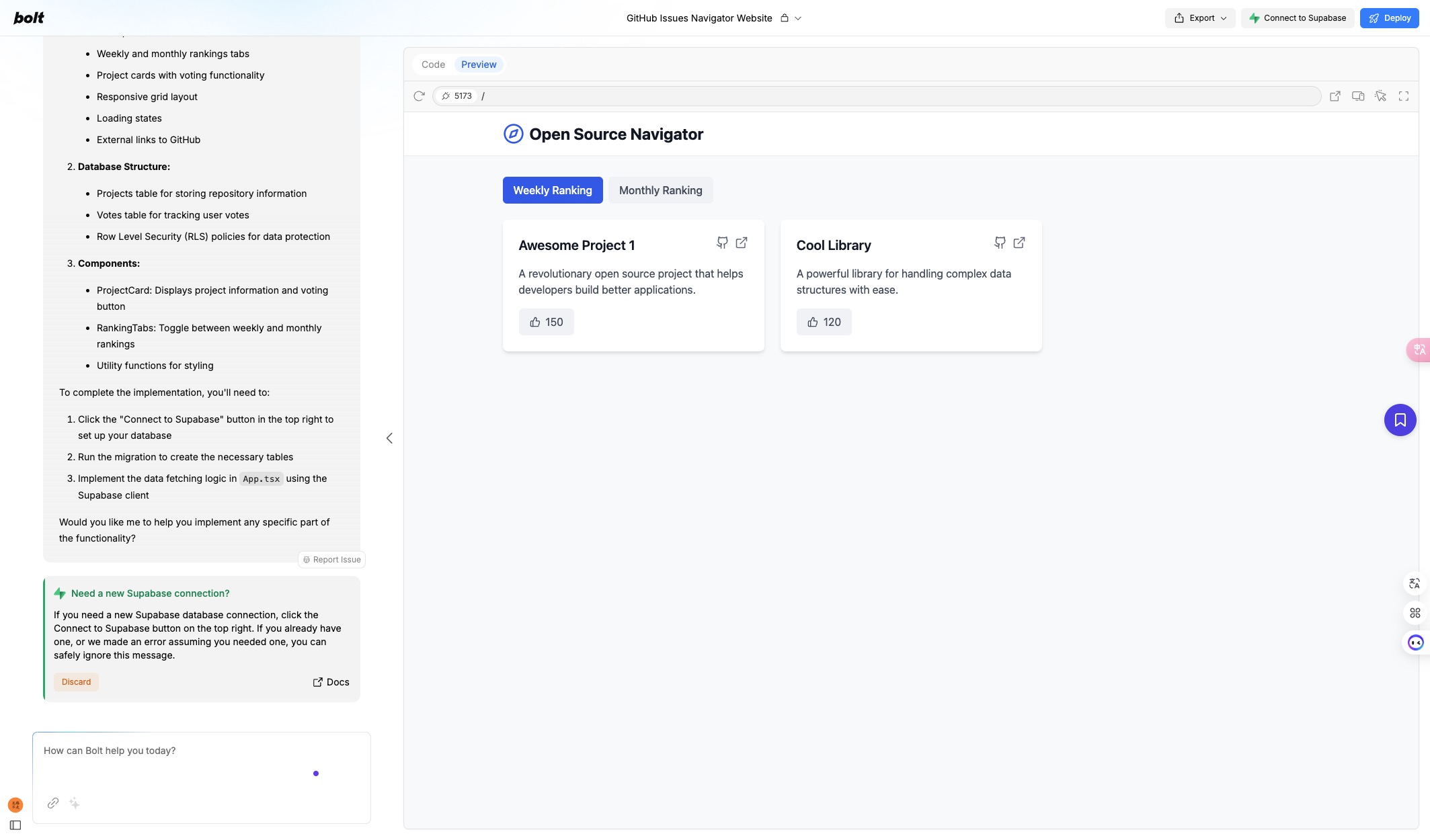Upvote Awesome Project 1 with 150 votes
The width and height of the screenshot is (1430, 840).
click(546, 322)
